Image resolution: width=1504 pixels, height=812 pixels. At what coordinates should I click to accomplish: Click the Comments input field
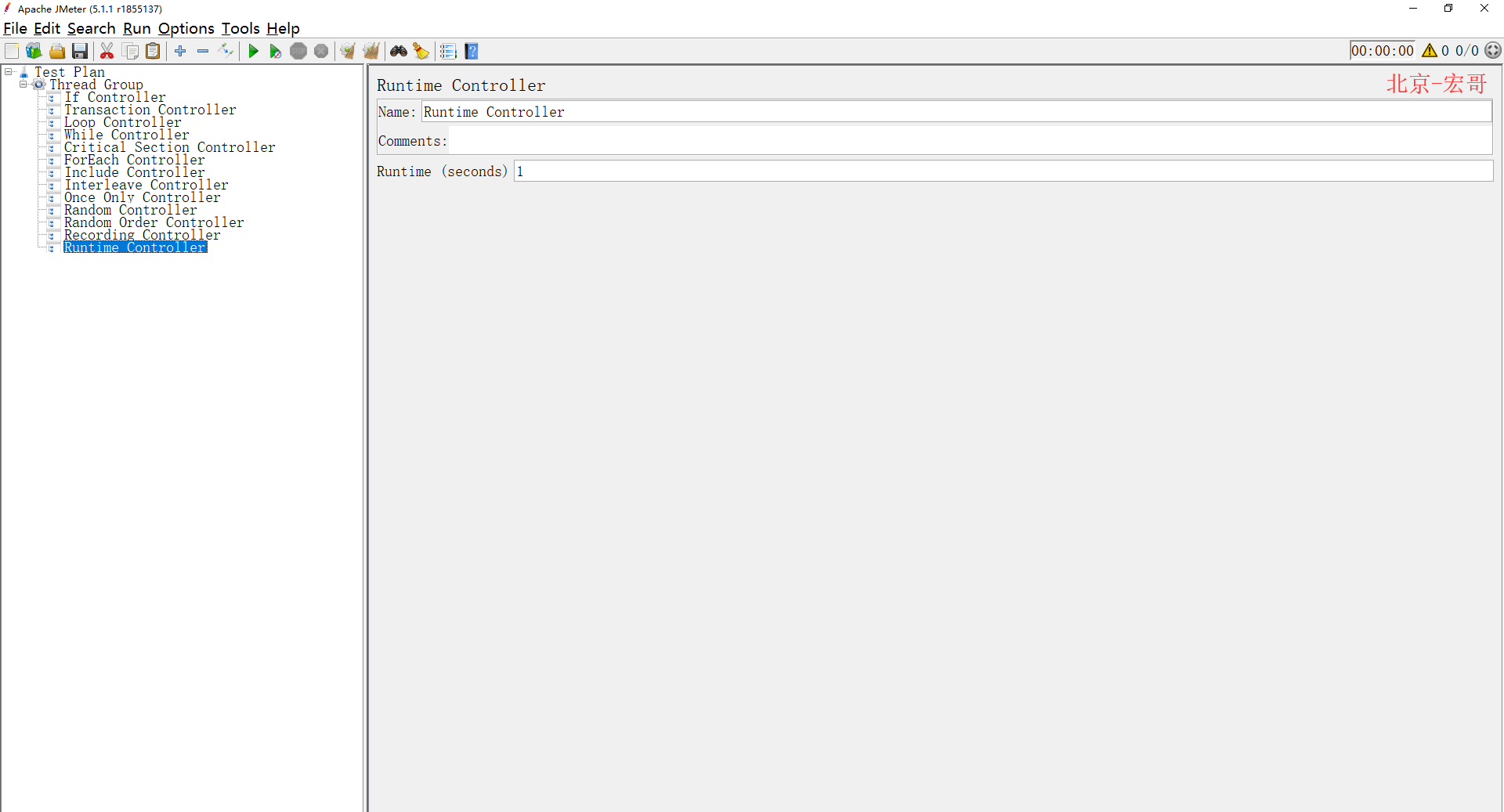pyautogui.click(x=971, y=141)
